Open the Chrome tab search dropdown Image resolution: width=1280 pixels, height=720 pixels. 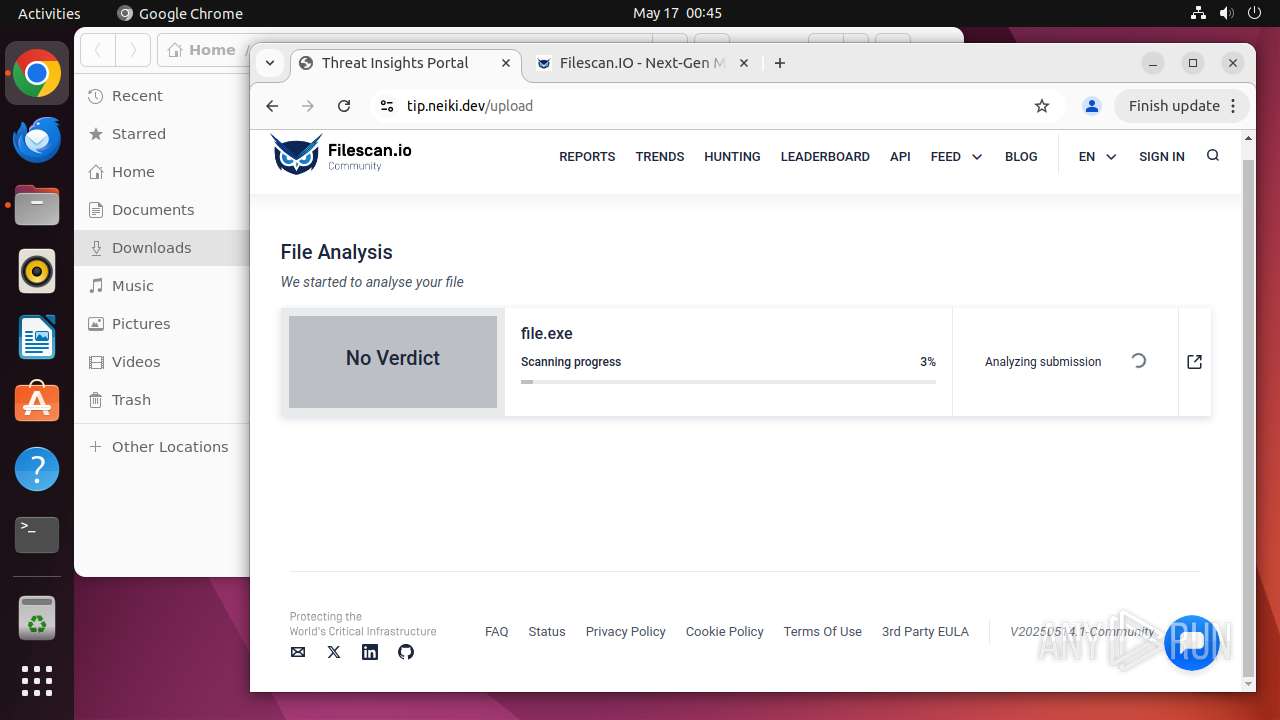(270, 63)
